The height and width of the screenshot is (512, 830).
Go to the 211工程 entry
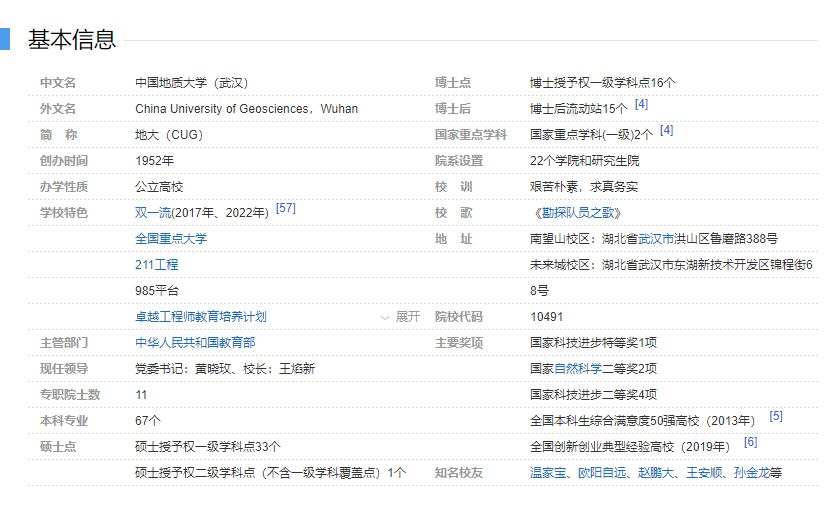[156, 265]
